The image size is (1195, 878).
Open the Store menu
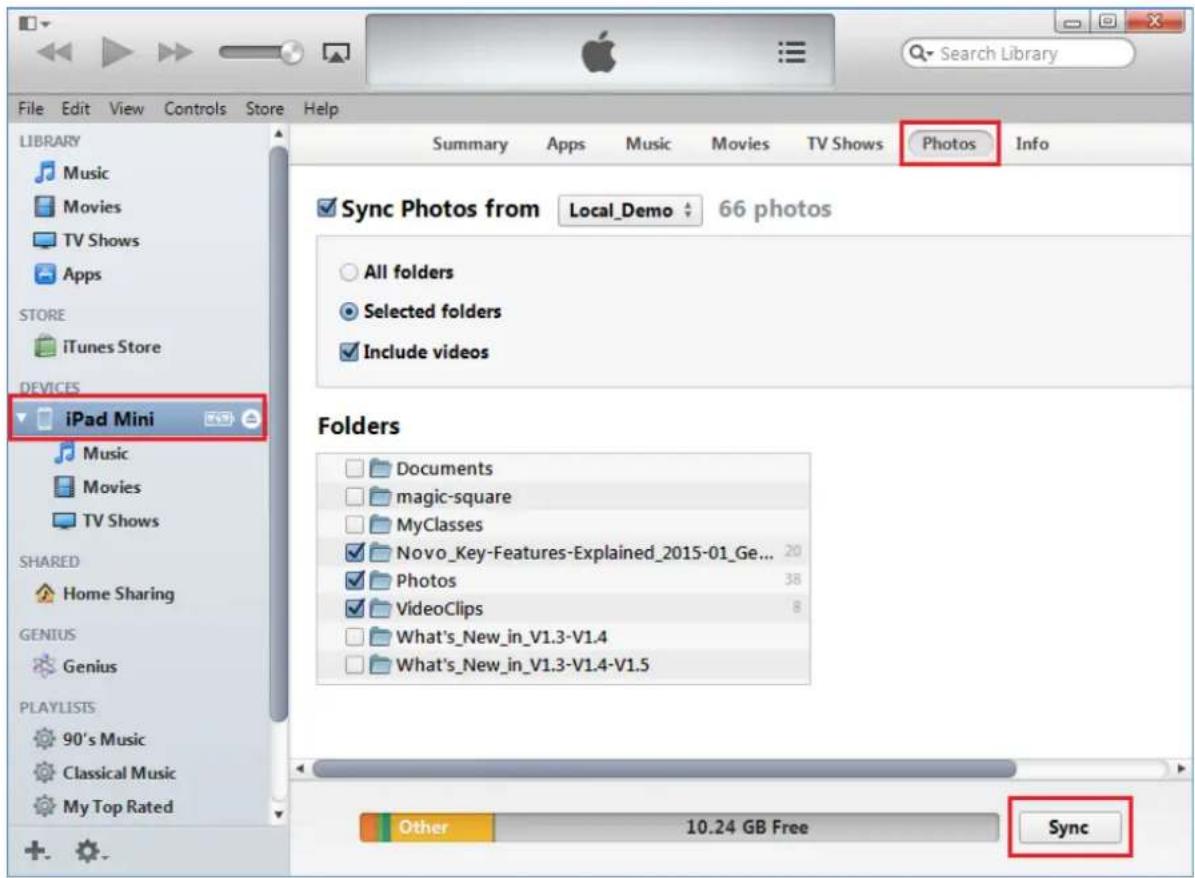coord(264,109)
